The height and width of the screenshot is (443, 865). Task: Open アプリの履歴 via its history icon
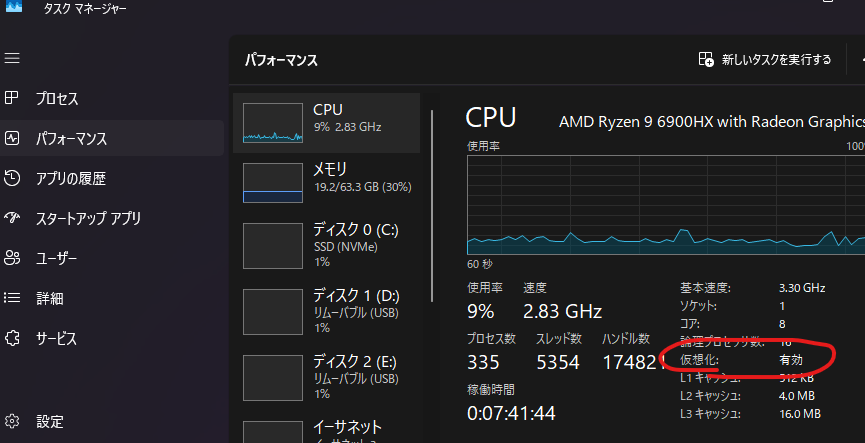12,179
